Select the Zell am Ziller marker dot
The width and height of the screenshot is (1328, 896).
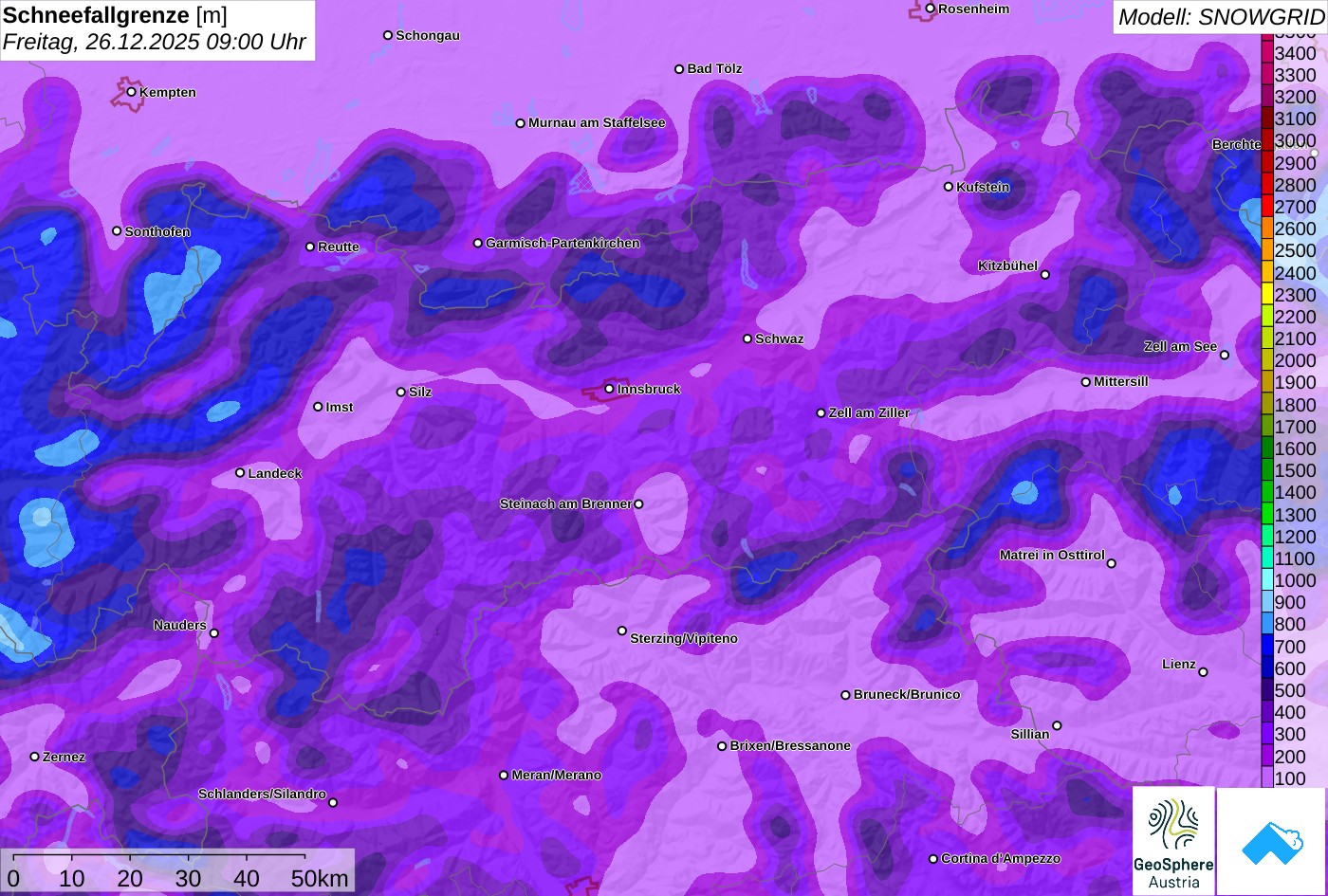(x=821, y=413)
